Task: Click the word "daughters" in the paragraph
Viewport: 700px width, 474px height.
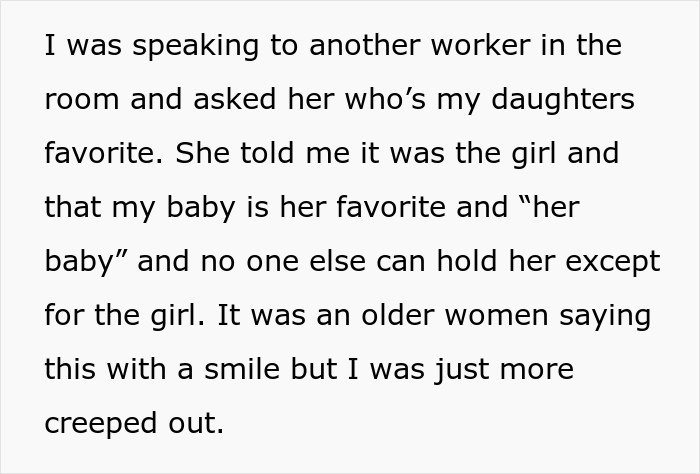Action: pyautogui.click(x=564, y=100)
